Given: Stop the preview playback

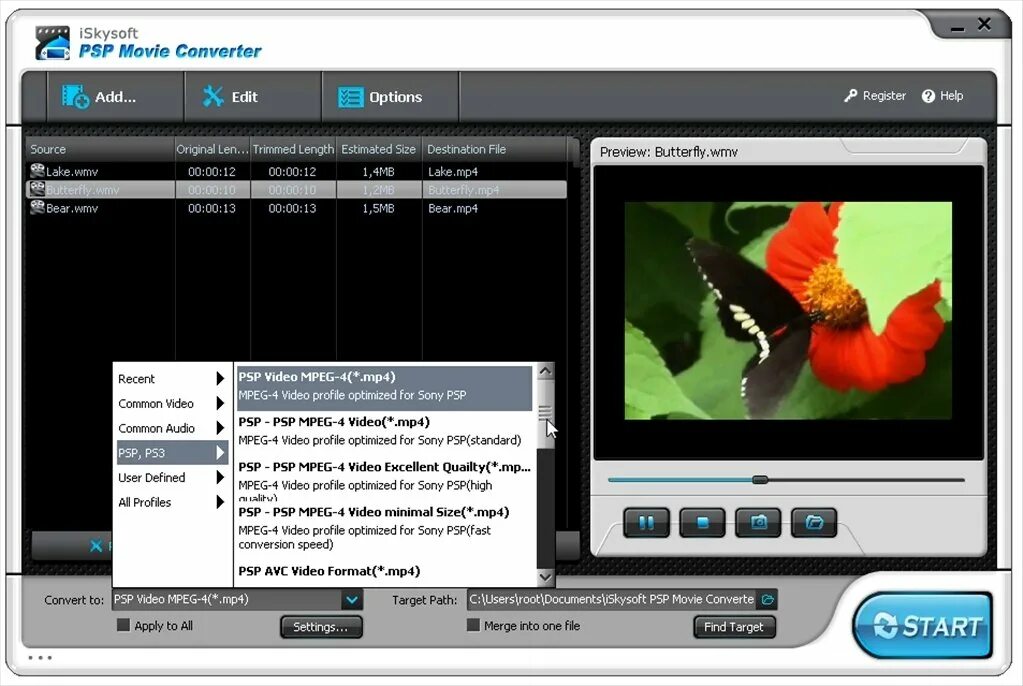Looking at the screenshot, I should coord(702,523).
